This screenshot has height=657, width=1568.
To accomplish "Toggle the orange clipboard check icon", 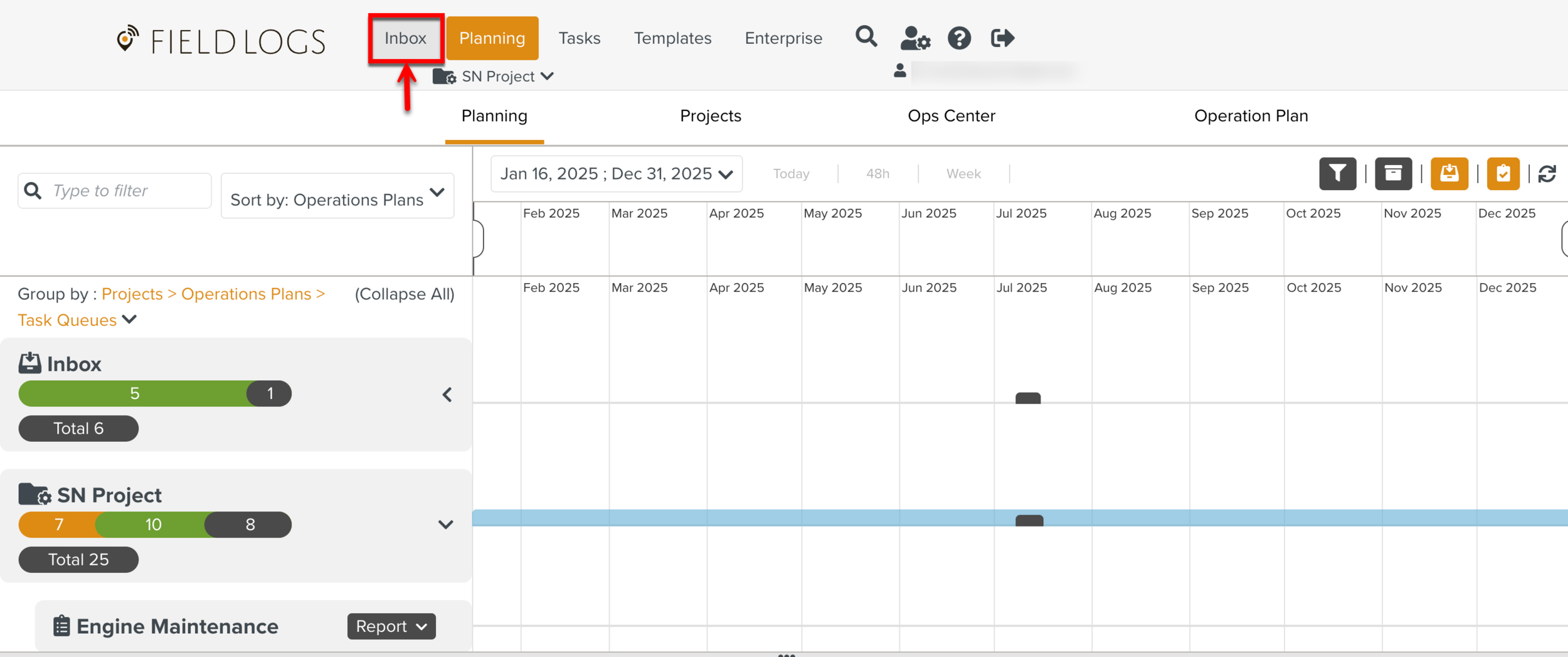I will click(x=1503, y=174).
